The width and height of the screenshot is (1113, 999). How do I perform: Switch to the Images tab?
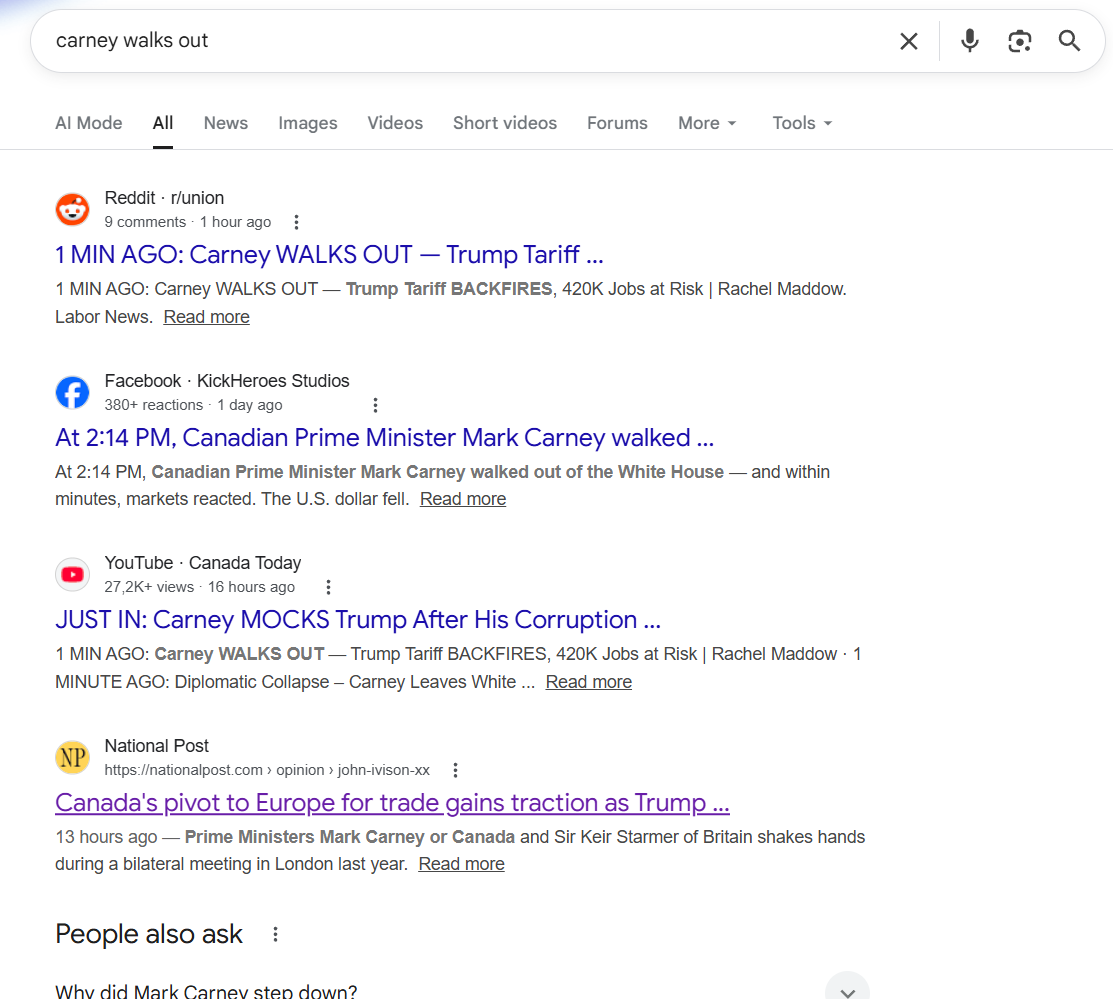click(307, 123)
